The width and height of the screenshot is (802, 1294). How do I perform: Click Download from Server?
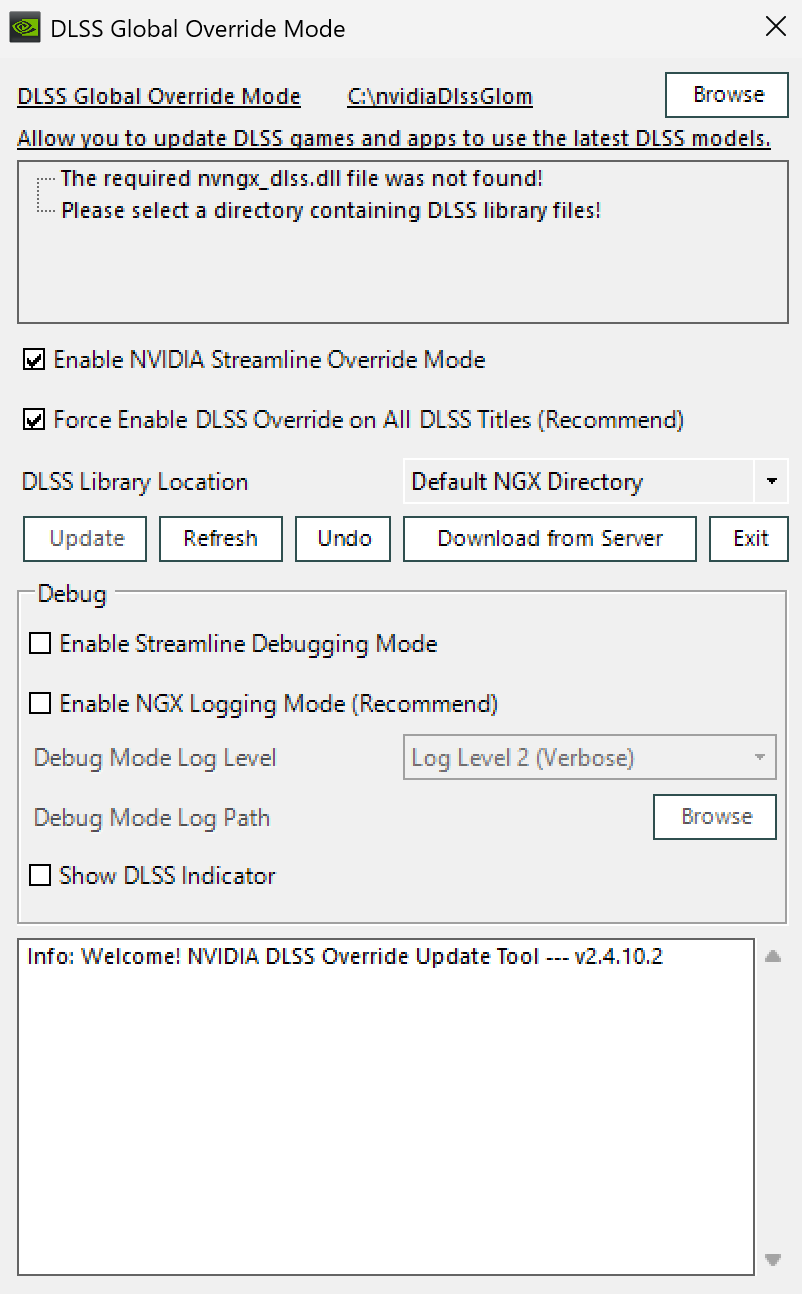tap(550, 539)
